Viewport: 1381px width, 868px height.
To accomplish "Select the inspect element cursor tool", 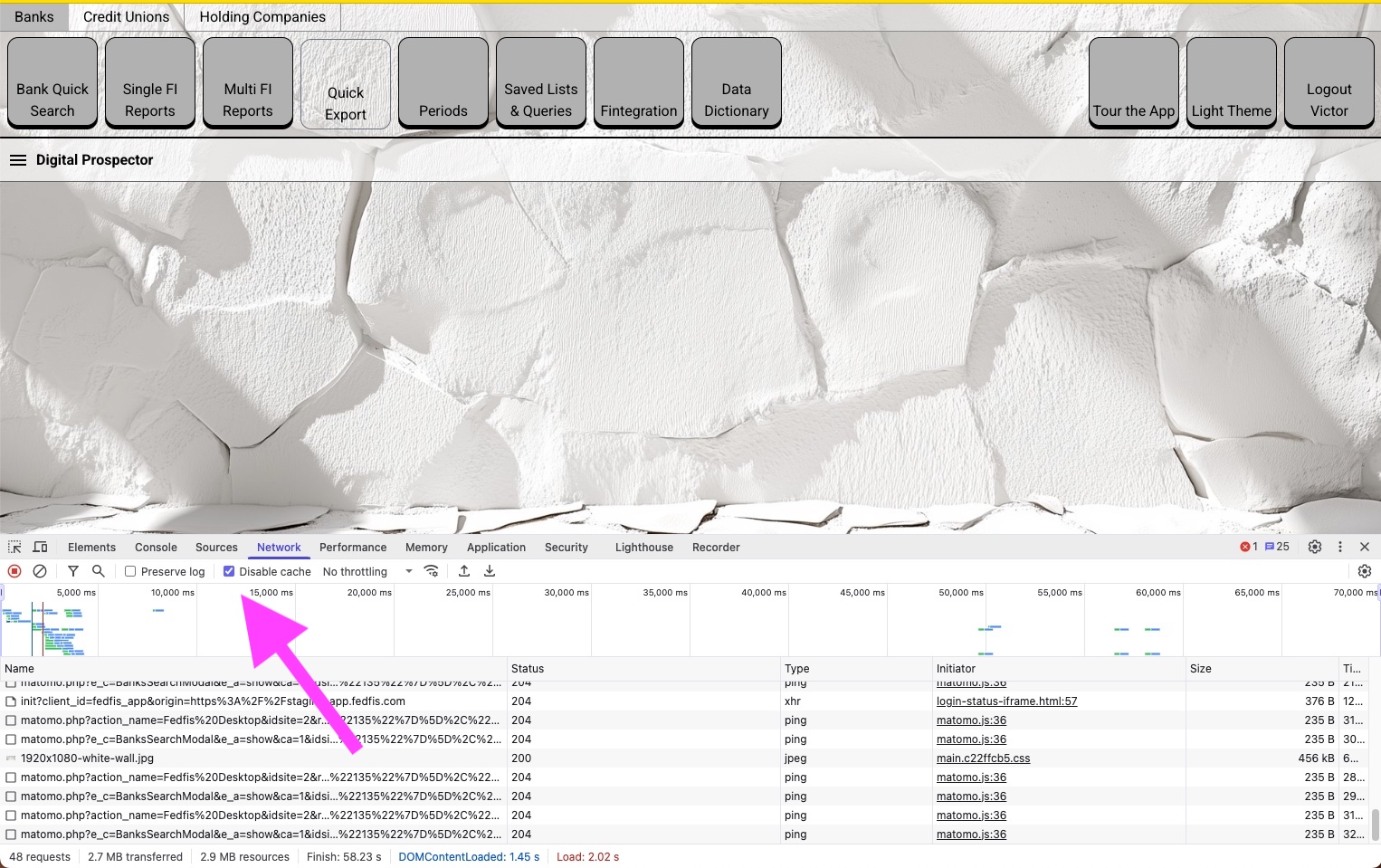I will (14, 547).
